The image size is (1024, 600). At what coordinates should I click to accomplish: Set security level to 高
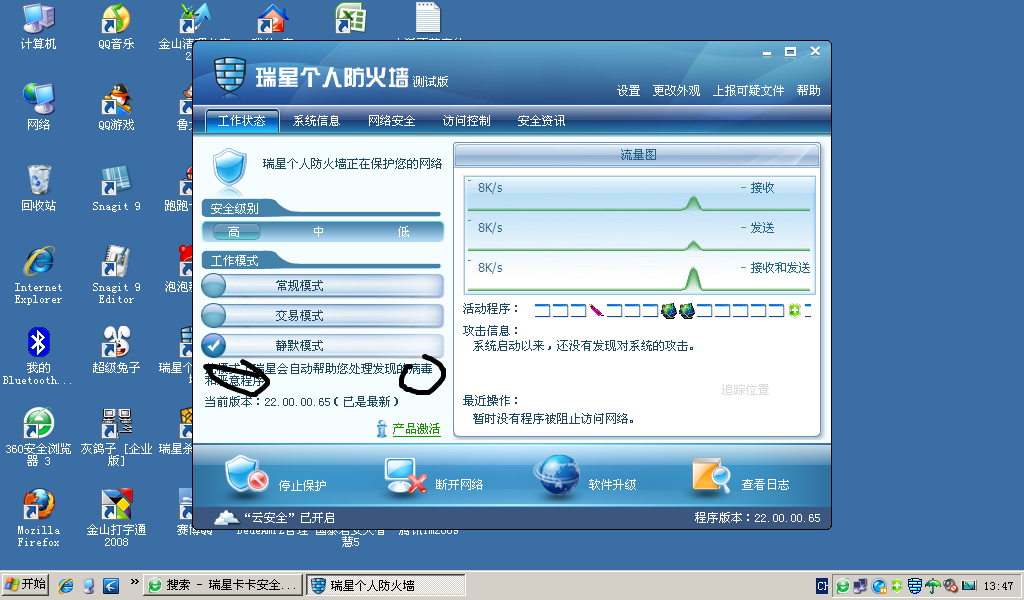(234, 232)
